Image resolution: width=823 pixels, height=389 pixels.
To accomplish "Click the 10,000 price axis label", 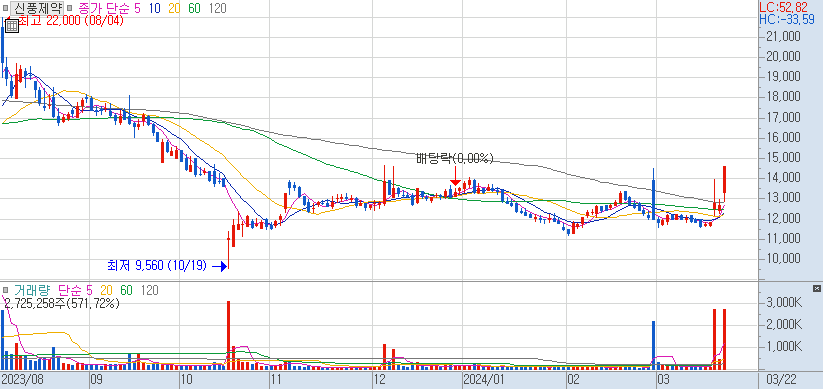I will (x=784, y=259).
